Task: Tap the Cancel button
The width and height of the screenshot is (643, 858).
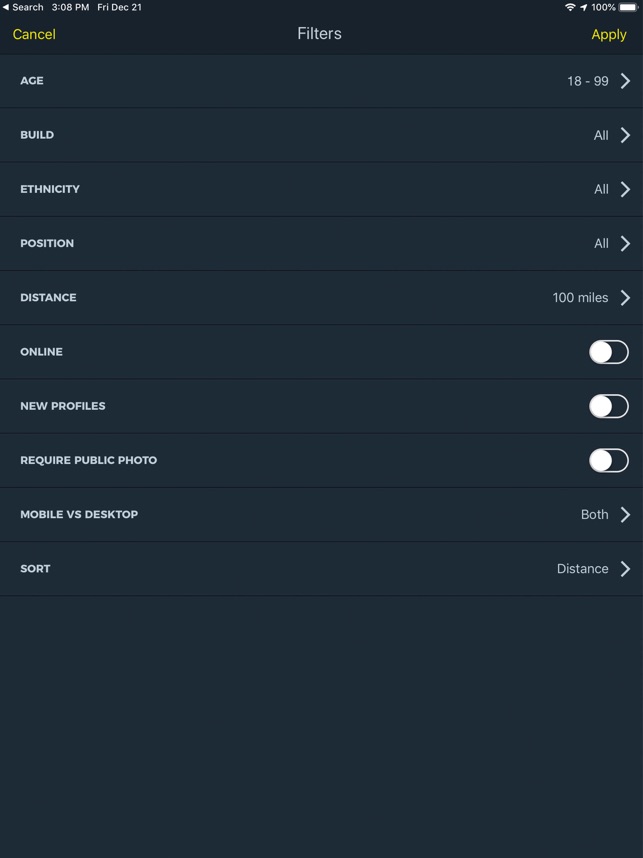Action: [34, 34]
